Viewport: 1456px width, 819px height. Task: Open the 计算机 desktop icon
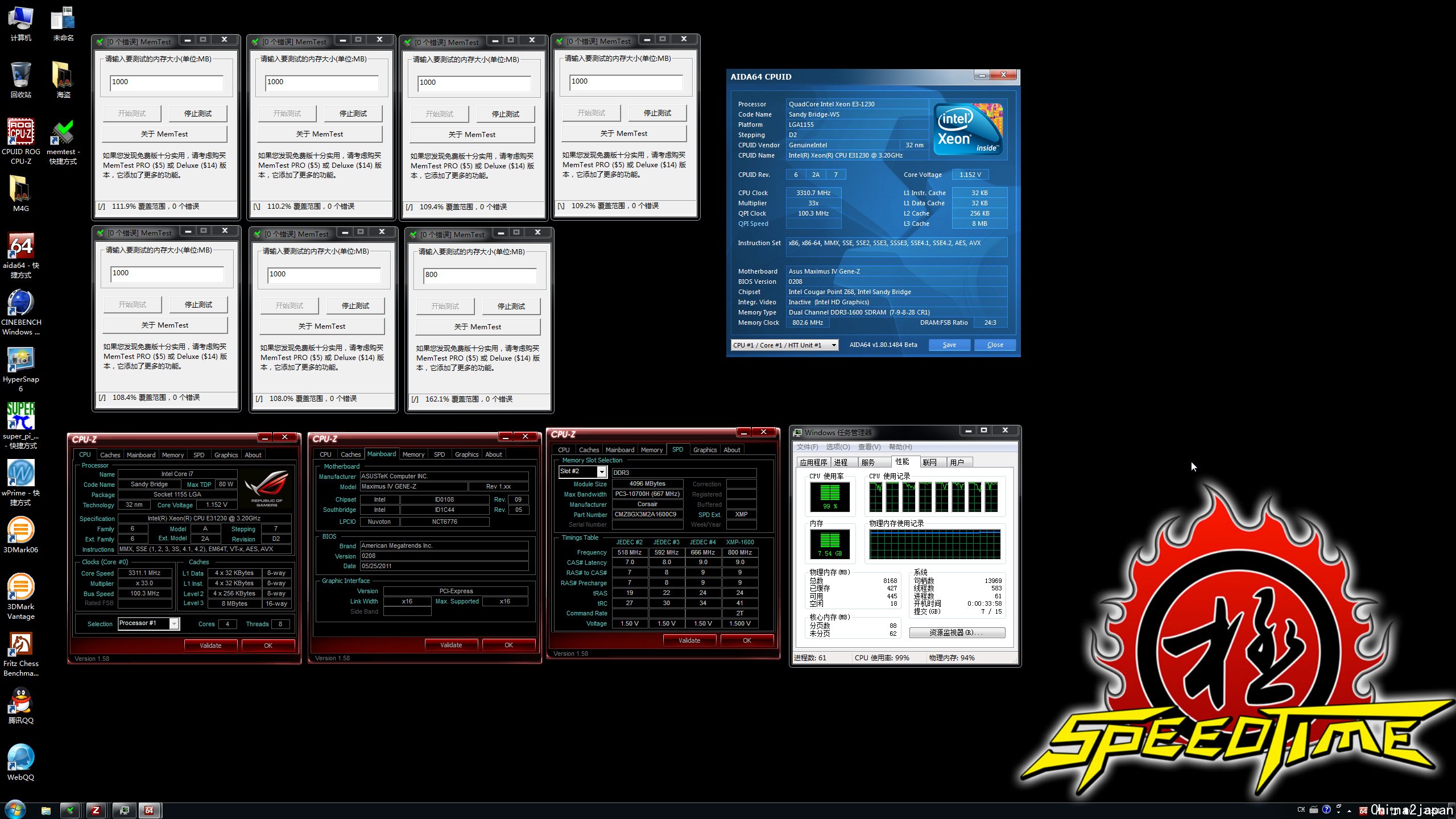[21, 23]
